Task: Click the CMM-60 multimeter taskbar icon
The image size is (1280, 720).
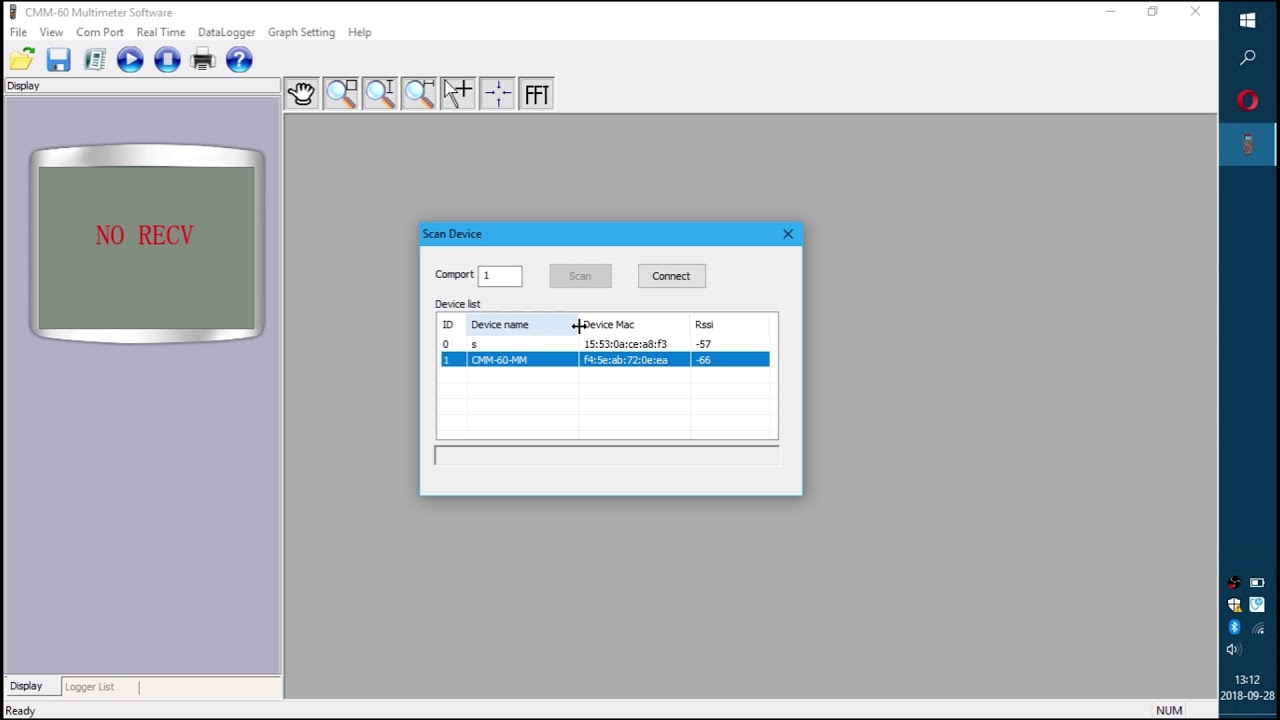Action: [1248, 145]
